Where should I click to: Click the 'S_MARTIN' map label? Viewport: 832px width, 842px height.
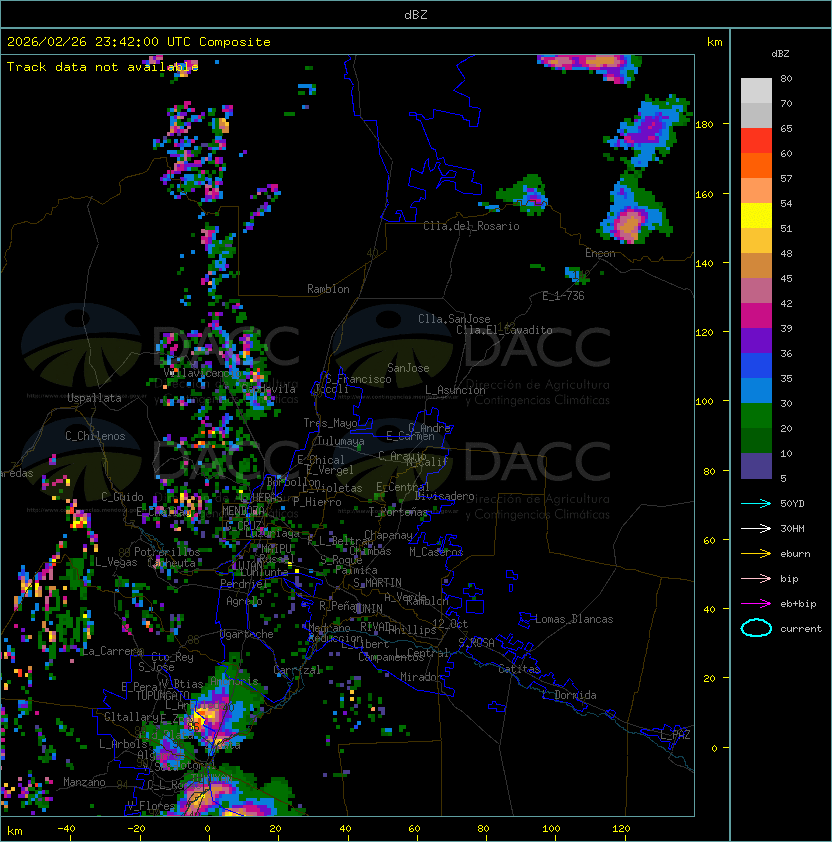pyautogui.click(x=377, y=583)
